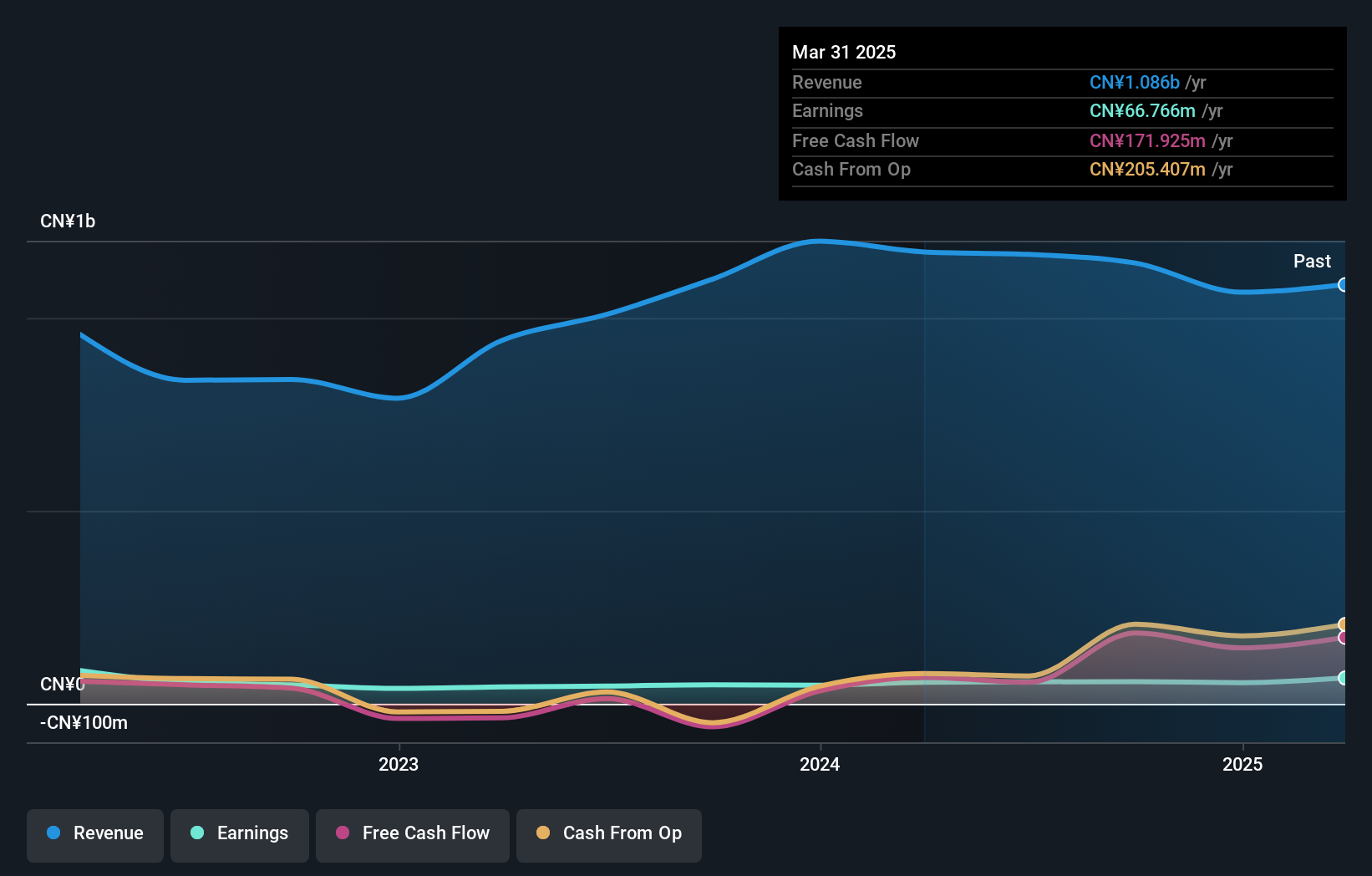Screen dimensions: 1372x876
Task: Click the 2024 x-axis label
Action: (820, 764)
